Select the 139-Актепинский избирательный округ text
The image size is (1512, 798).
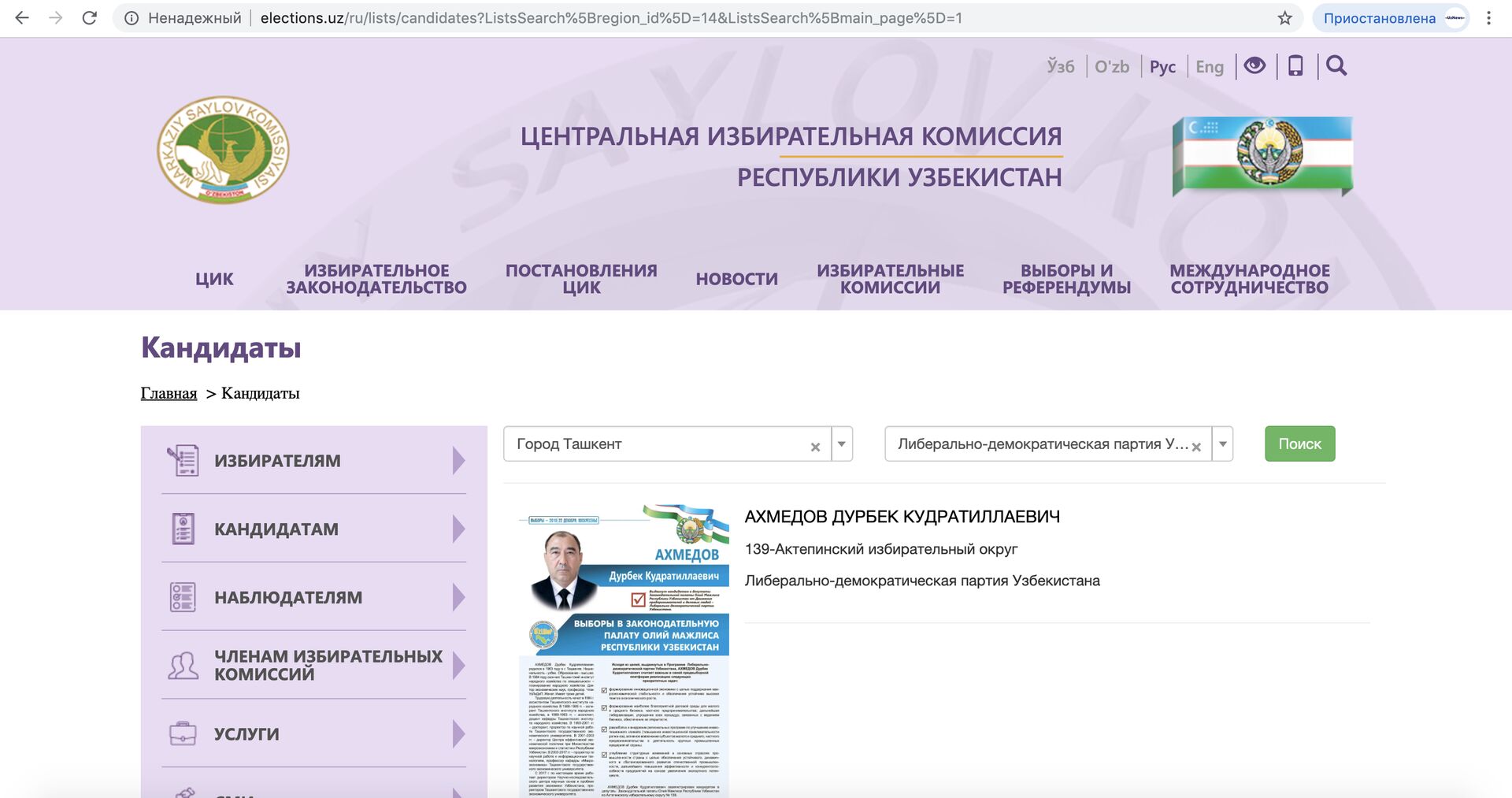[x=881, y=549]
